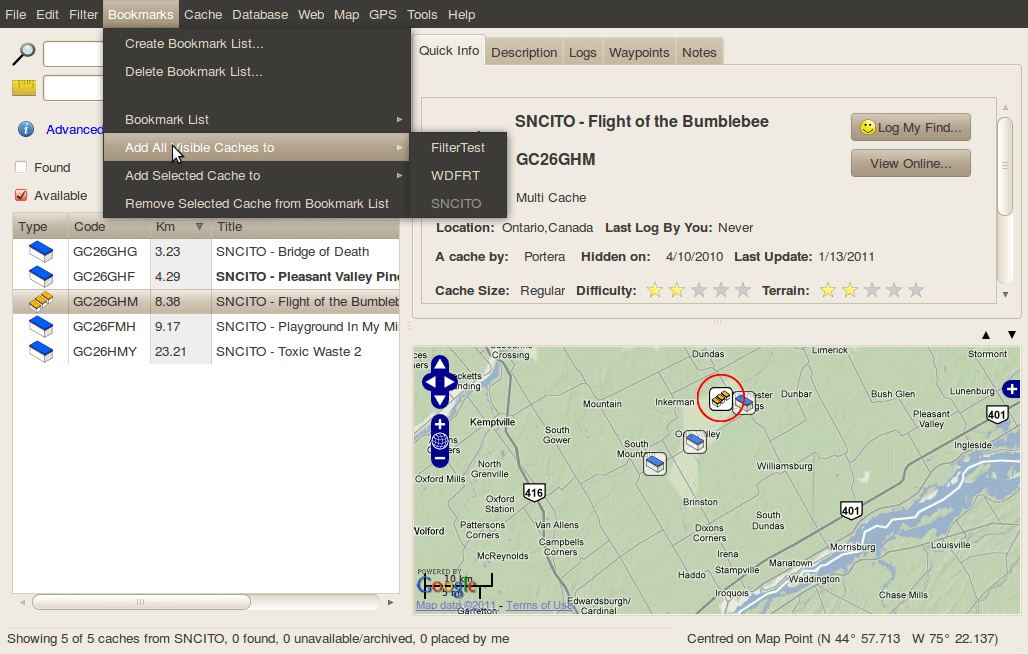
Task: Sort the list by the Type column header
Action: coord(40,226)
